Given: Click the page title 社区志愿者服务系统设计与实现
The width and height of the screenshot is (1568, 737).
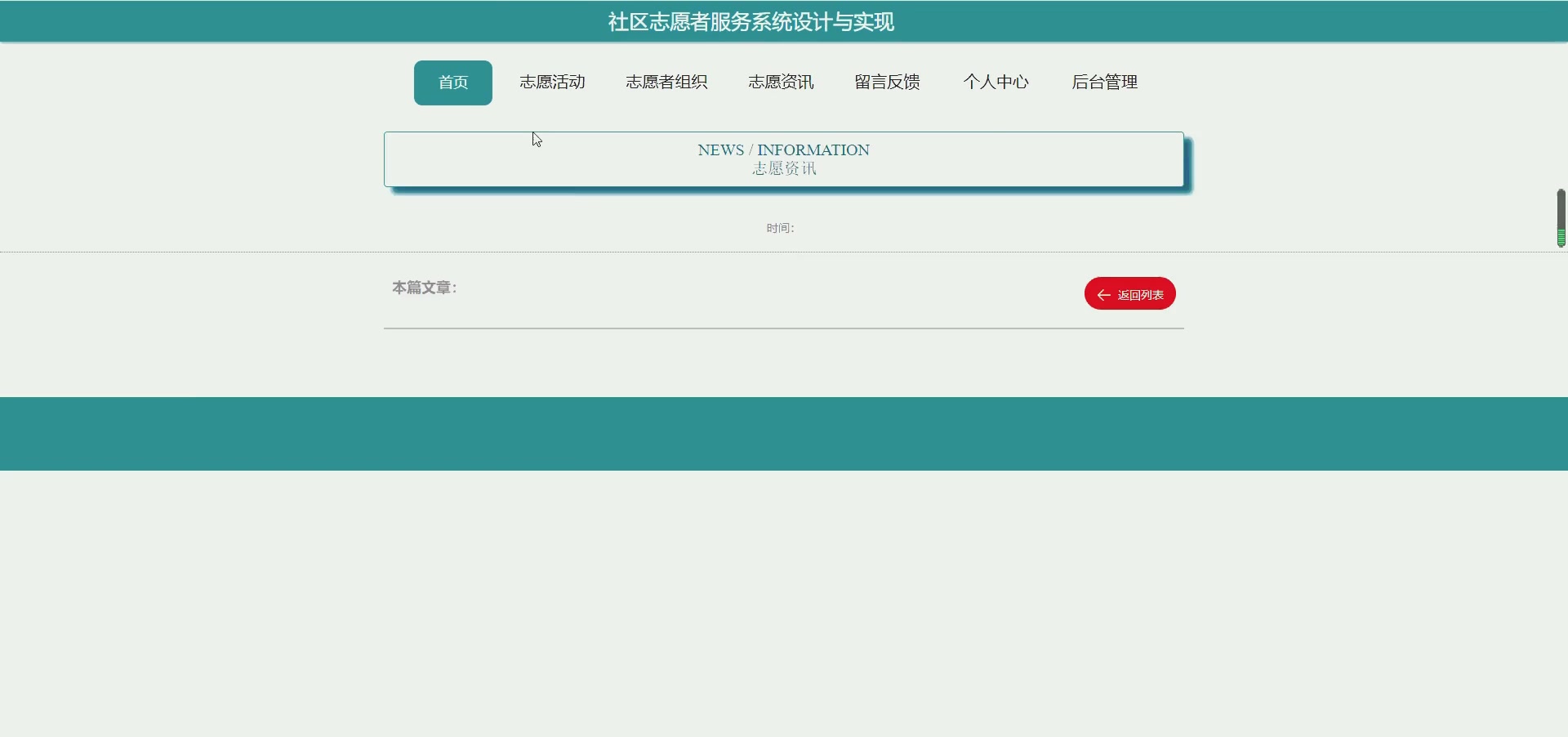Looking at the screenshot, I should click(751, 22).
